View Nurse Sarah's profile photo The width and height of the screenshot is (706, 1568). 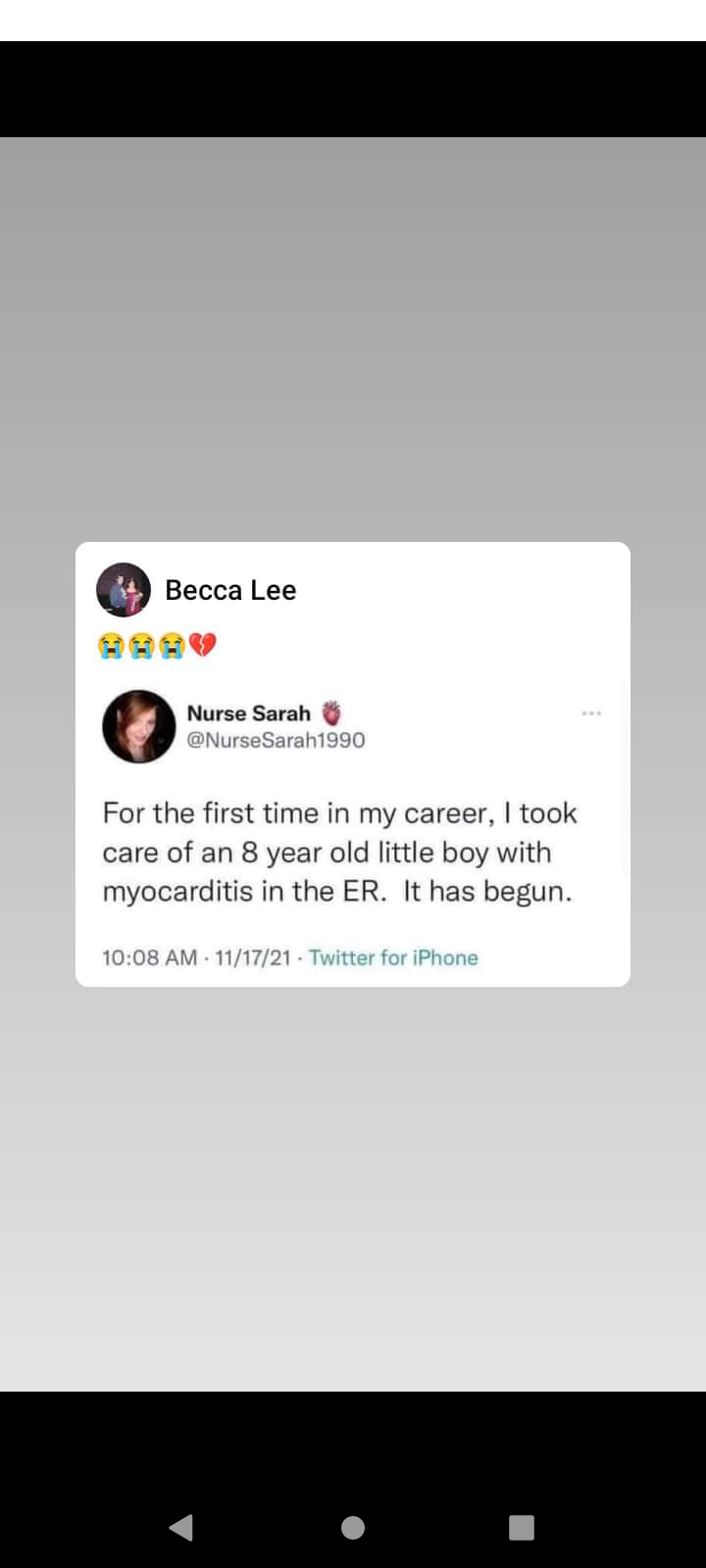(139, 726)
